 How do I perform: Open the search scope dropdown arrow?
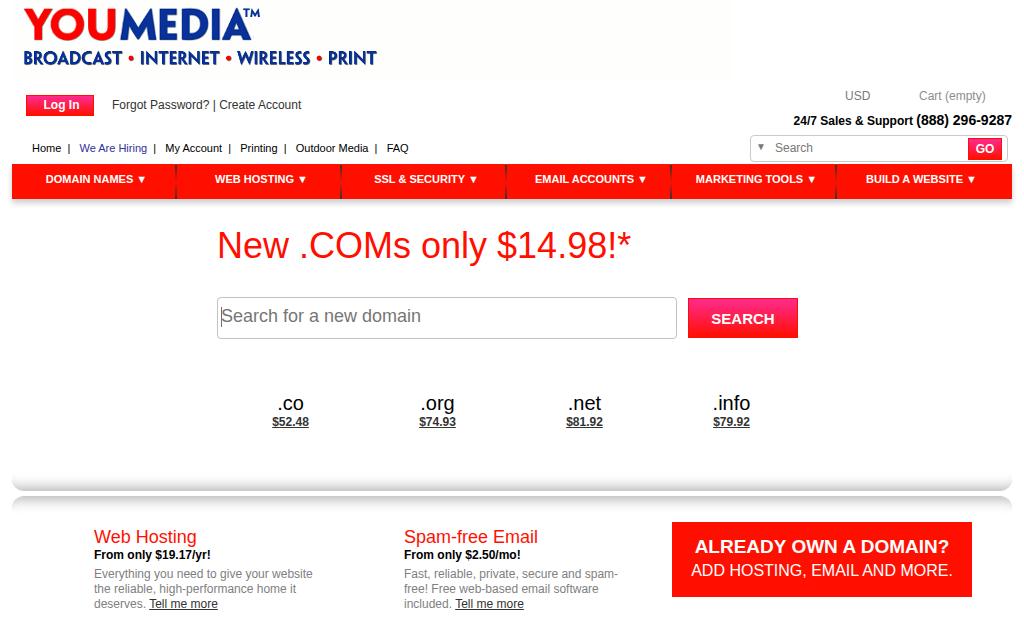coord(761,148)
